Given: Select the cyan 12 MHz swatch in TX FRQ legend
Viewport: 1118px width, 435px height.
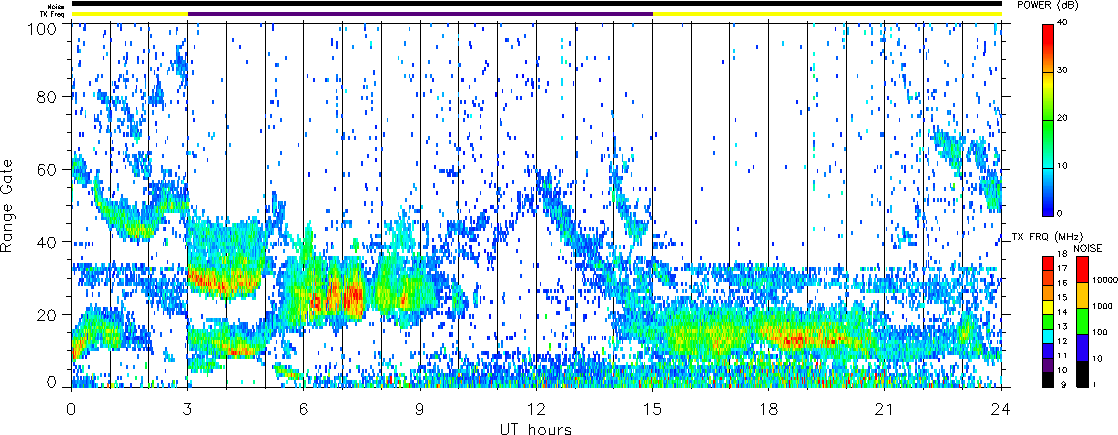Looking at the screenshot, I should coord(1047,339).
